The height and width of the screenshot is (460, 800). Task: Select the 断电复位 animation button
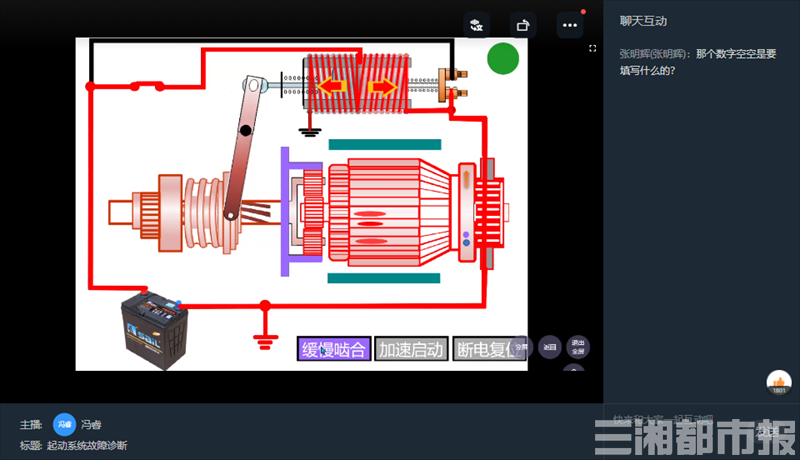coord(485,349)
